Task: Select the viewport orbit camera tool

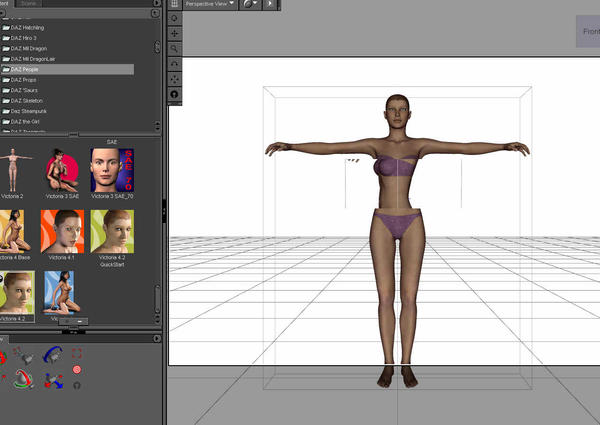Action: pos(174,18)
